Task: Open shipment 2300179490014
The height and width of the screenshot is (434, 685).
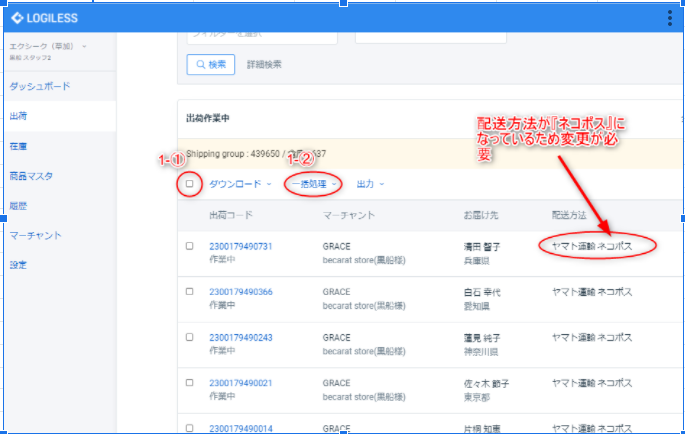Action: click(241, 428)
